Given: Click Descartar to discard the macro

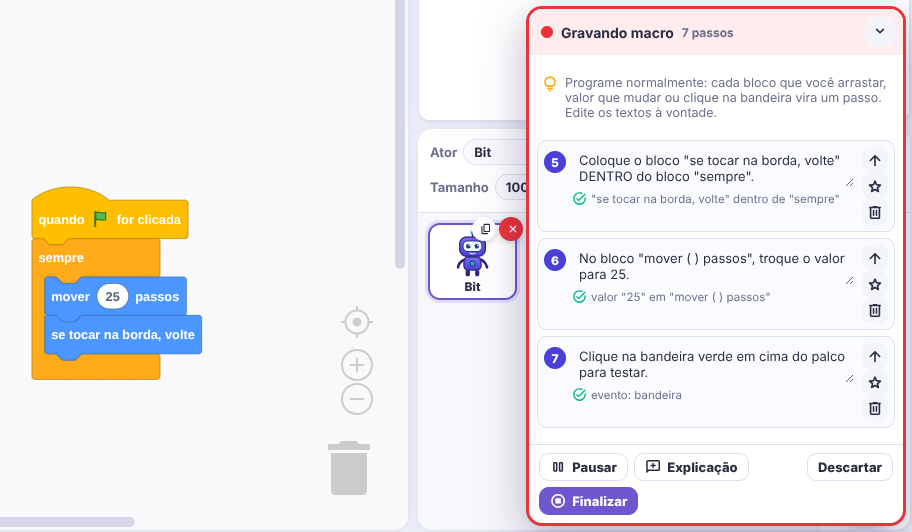Looking at the screenshot, I should tap(849, 467).
